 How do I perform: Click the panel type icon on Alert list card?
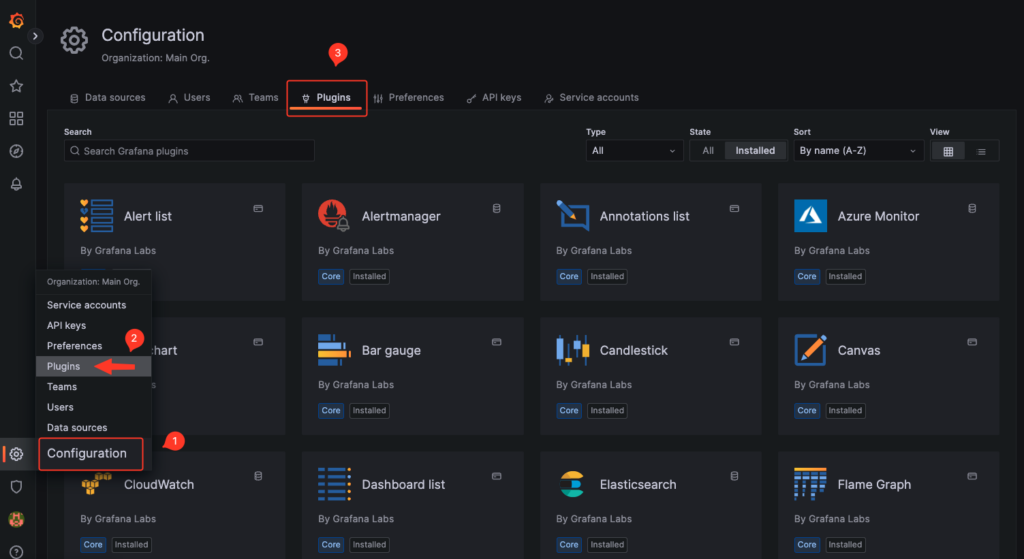258,208
